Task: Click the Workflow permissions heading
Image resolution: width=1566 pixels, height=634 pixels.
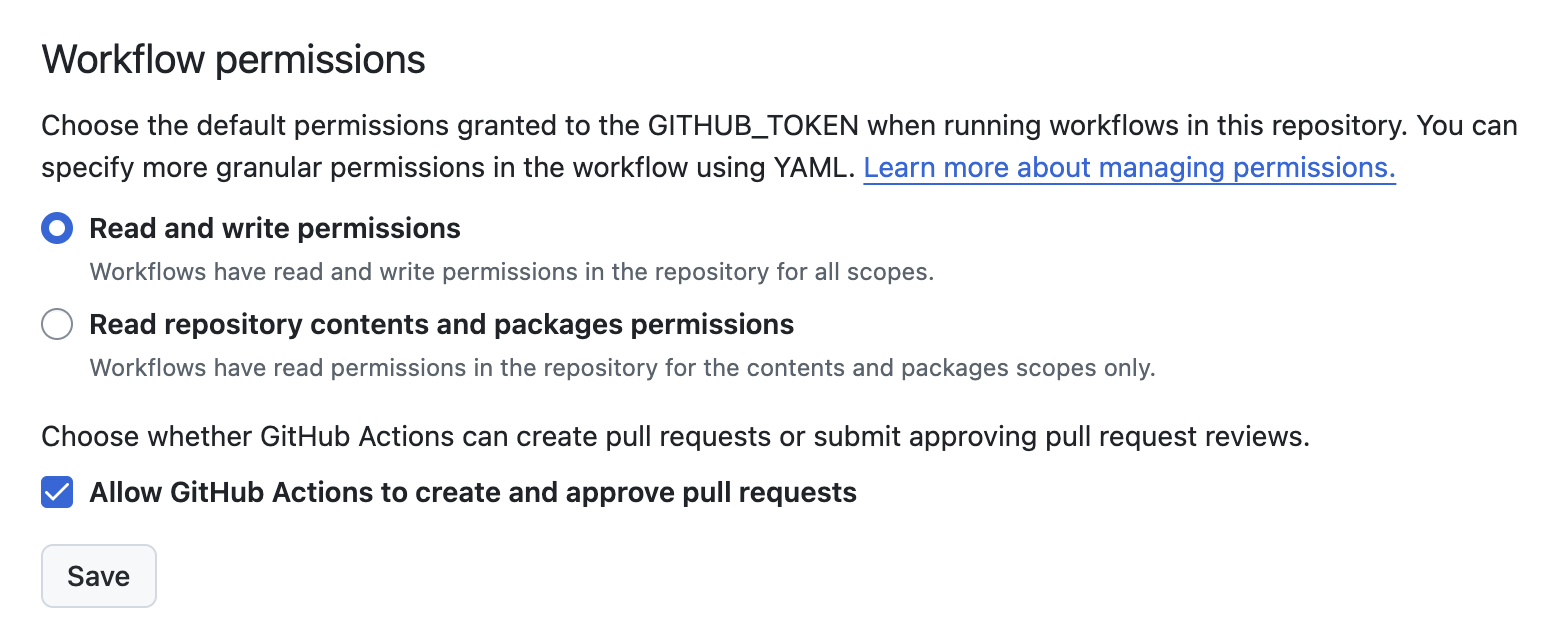Action: (x=232, y=58)
